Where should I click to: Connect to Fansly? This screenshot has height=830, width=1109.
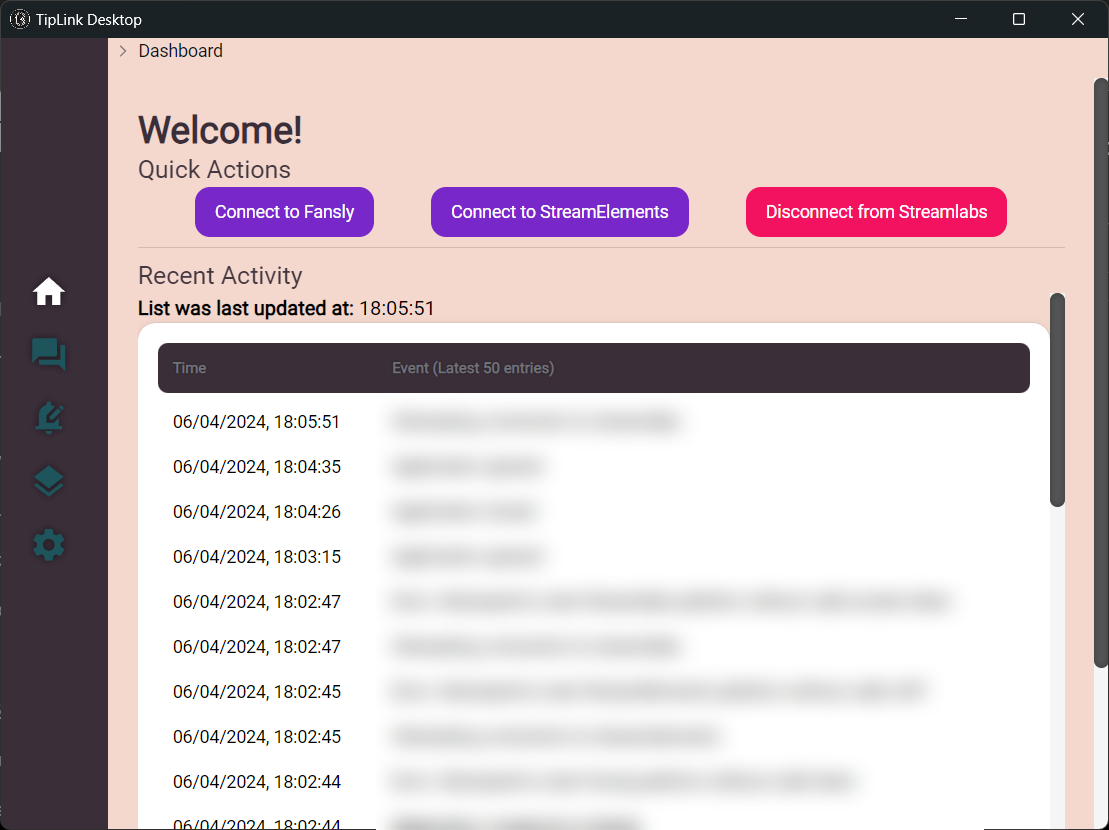284,212
